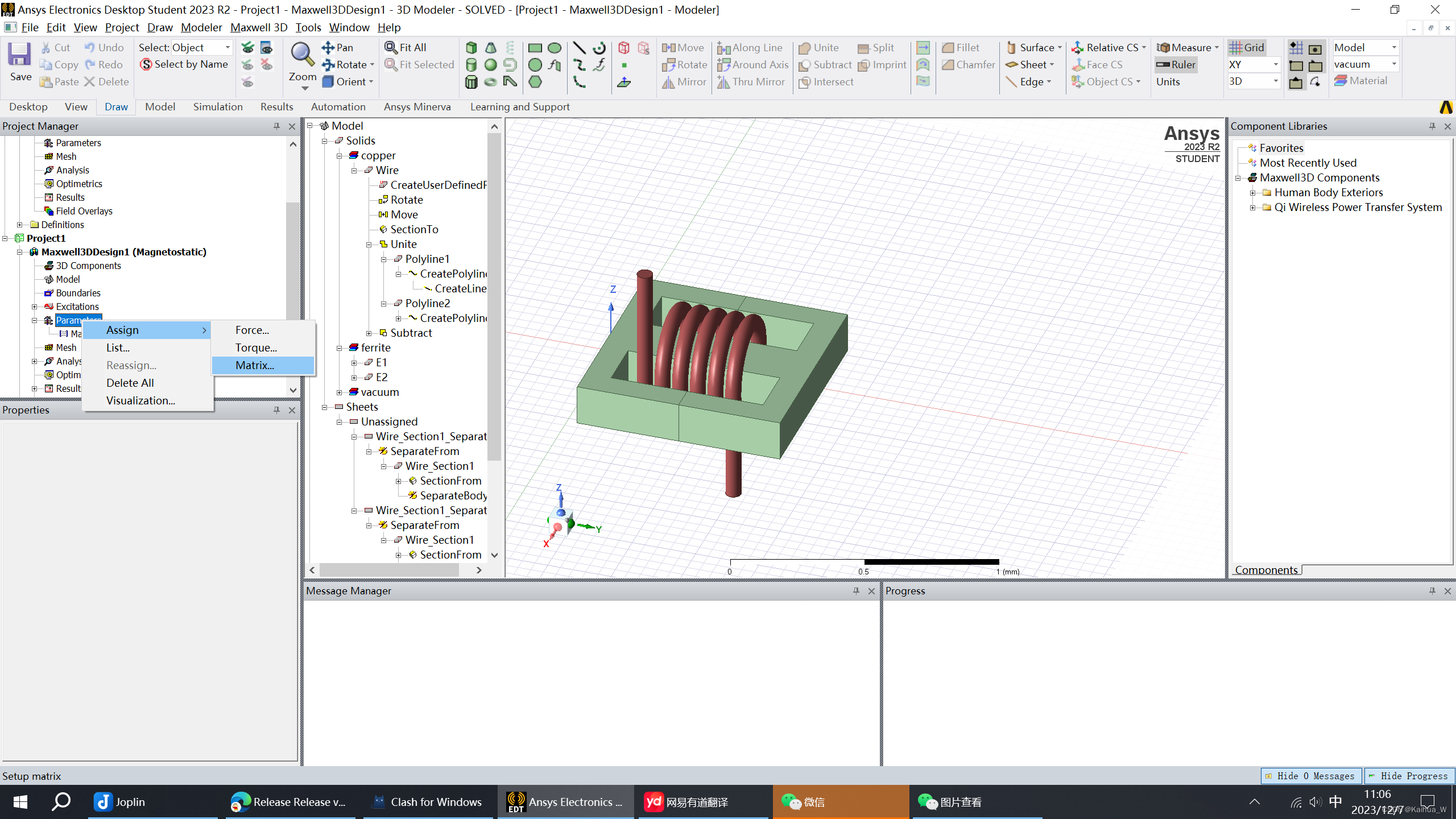The image size is (1456, 819).
Task: Pick the Draw line tool
Action: pos(579,48)
